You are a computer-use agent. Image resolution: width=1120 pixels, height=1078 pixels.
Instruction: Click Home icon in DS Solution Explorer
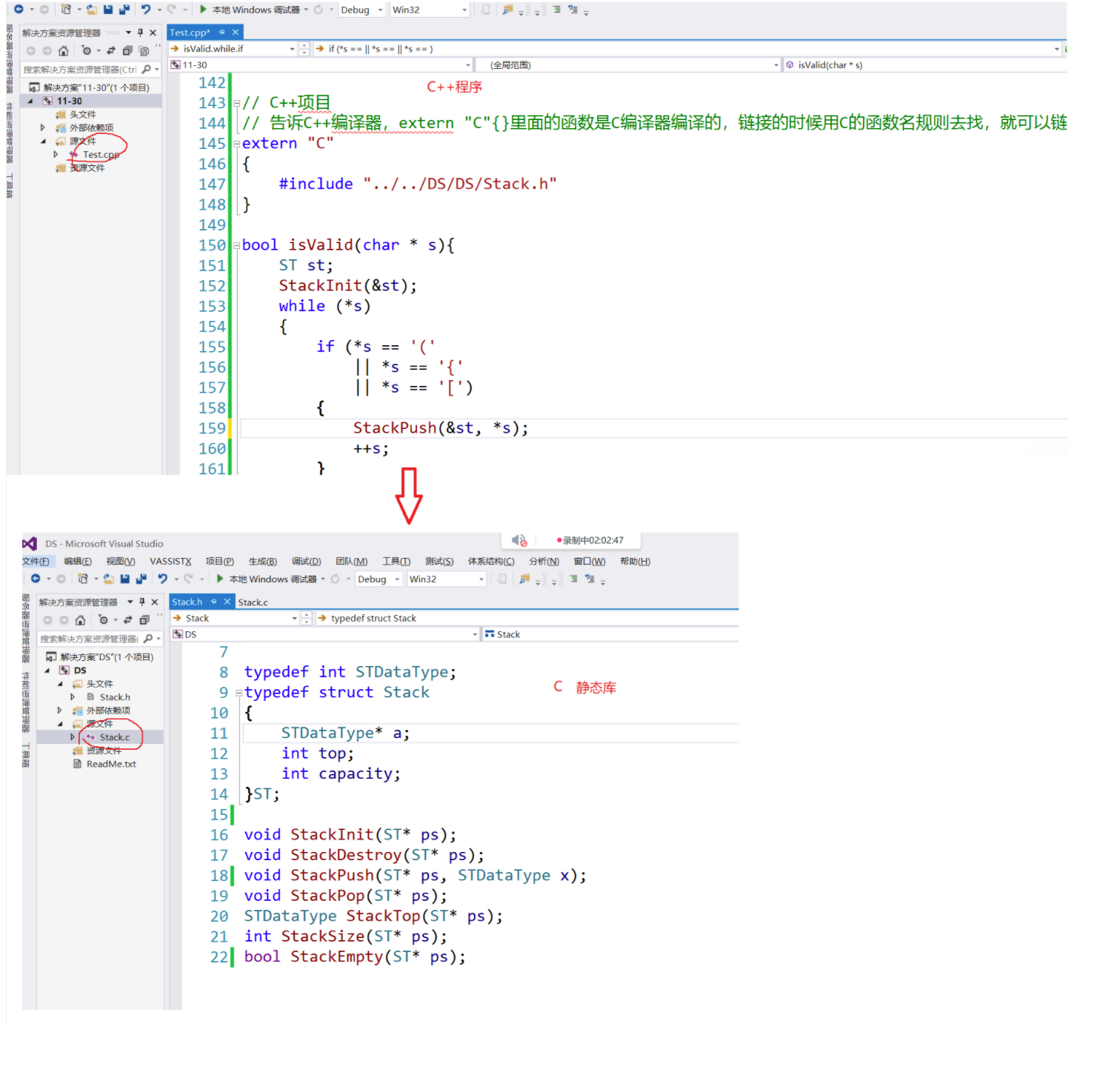[x=80, y=620]
